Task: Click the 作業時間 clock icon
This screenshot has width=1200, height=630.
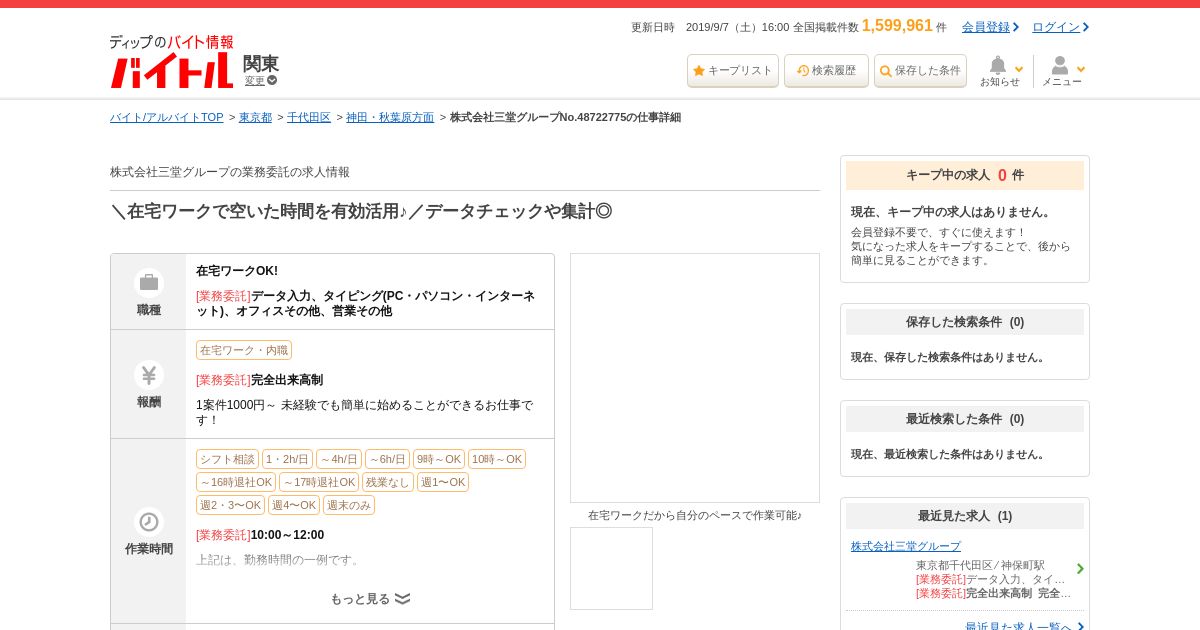Action: tap(149, 522)
